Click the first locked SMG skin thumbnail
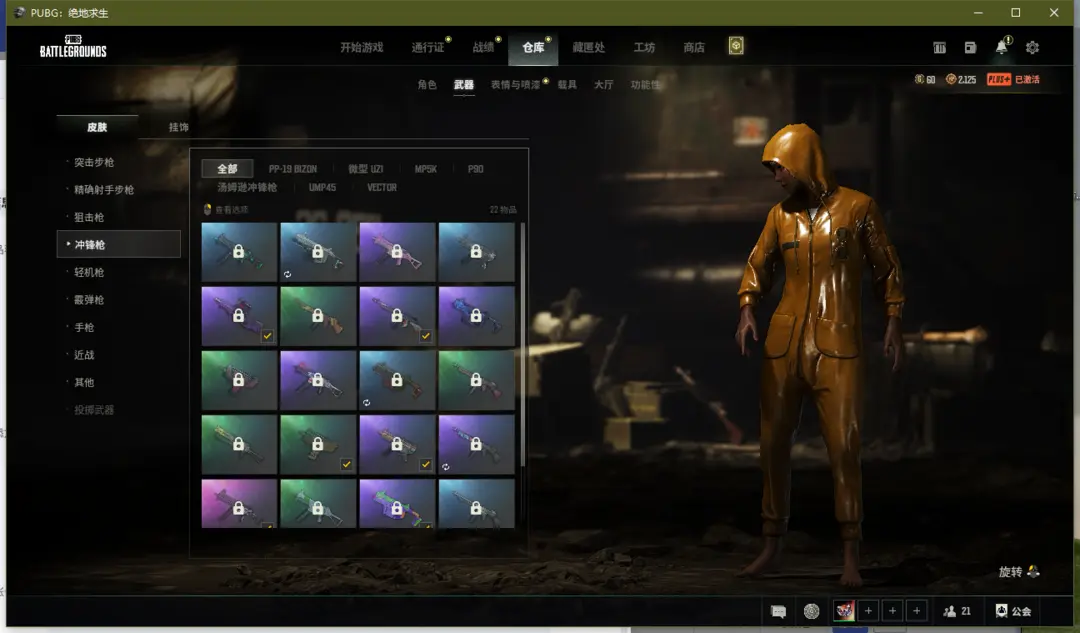This screenshot has width=1080, height=633. click(239, 252)
